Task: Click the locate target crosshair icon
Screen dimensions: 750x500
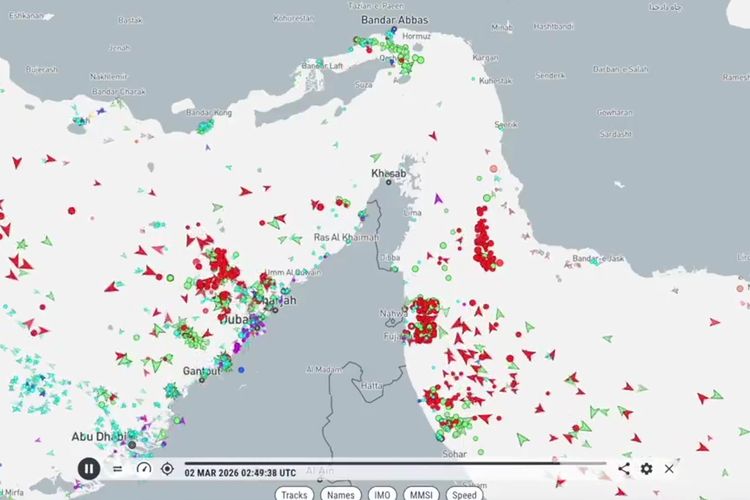Action: click(x=167, y=468)
